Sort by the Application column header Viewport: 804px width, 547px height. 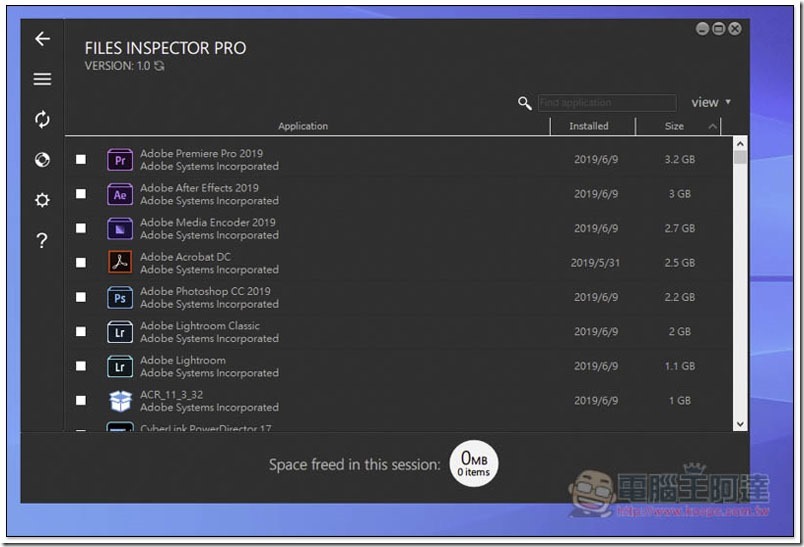tap(303, 126)
